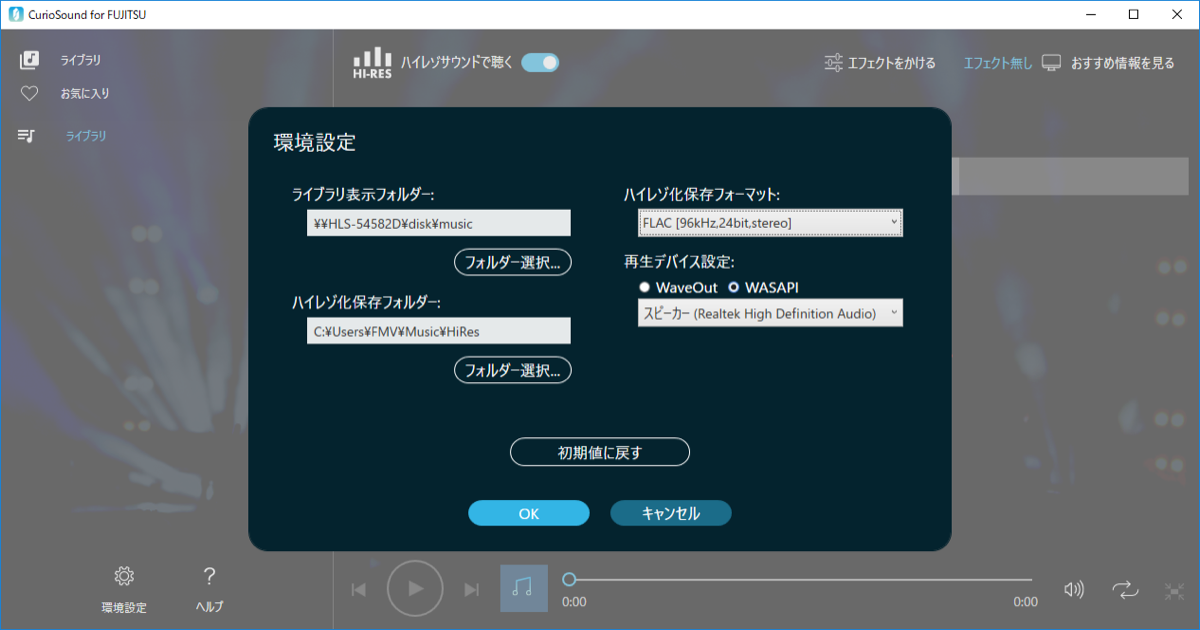Click the volume speaker icon
This screenshot has width=1200, height=630.
[1074, 590]
